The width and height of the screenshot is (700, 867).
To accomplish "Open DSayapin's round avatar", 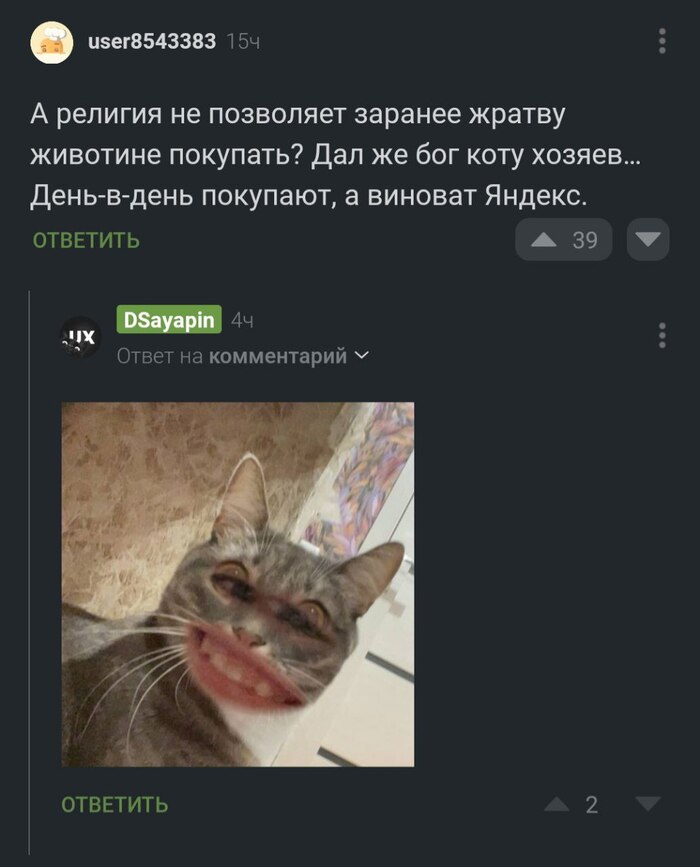I will (80, 337).
